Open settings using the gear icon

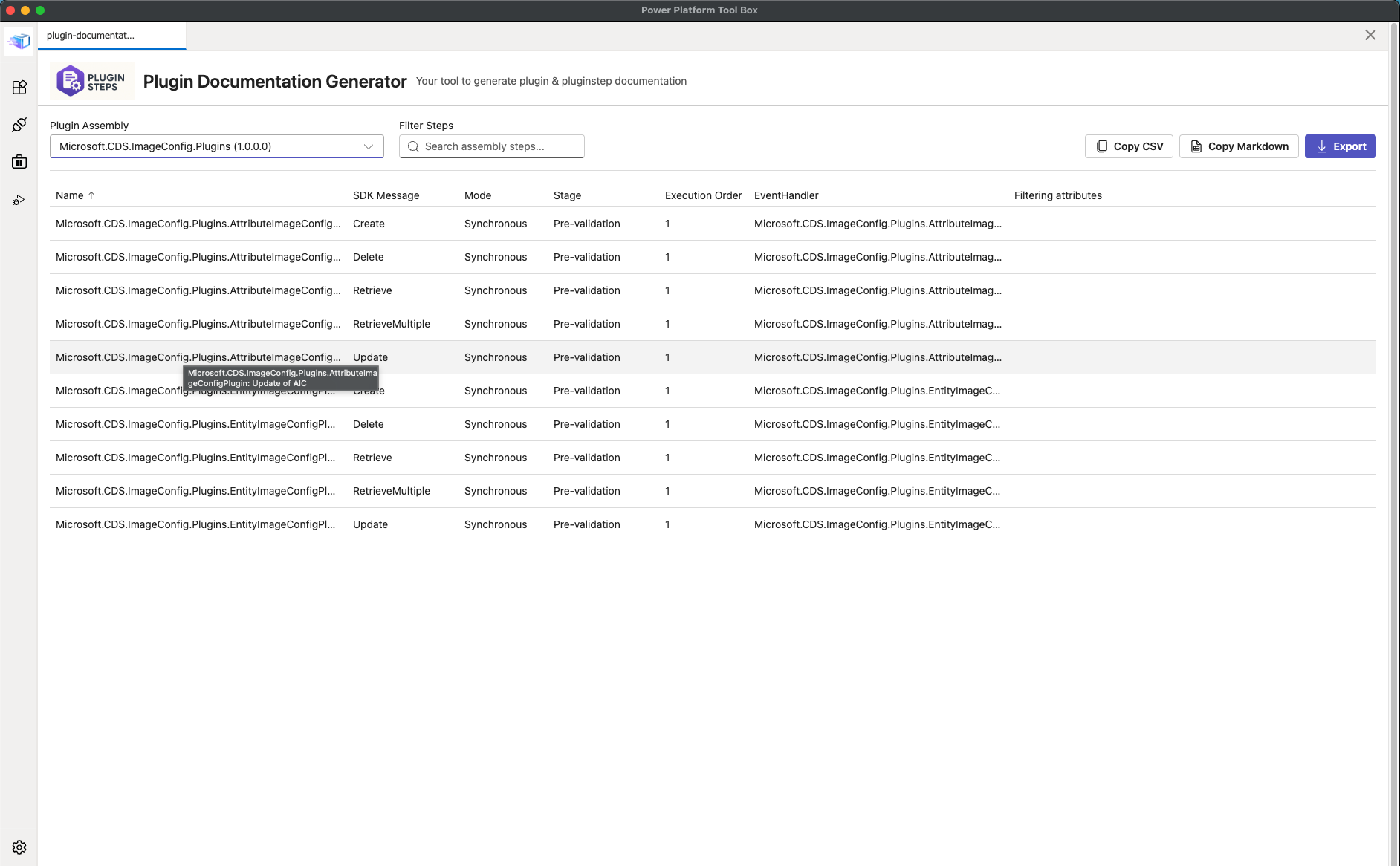click(x=19, y=847)
